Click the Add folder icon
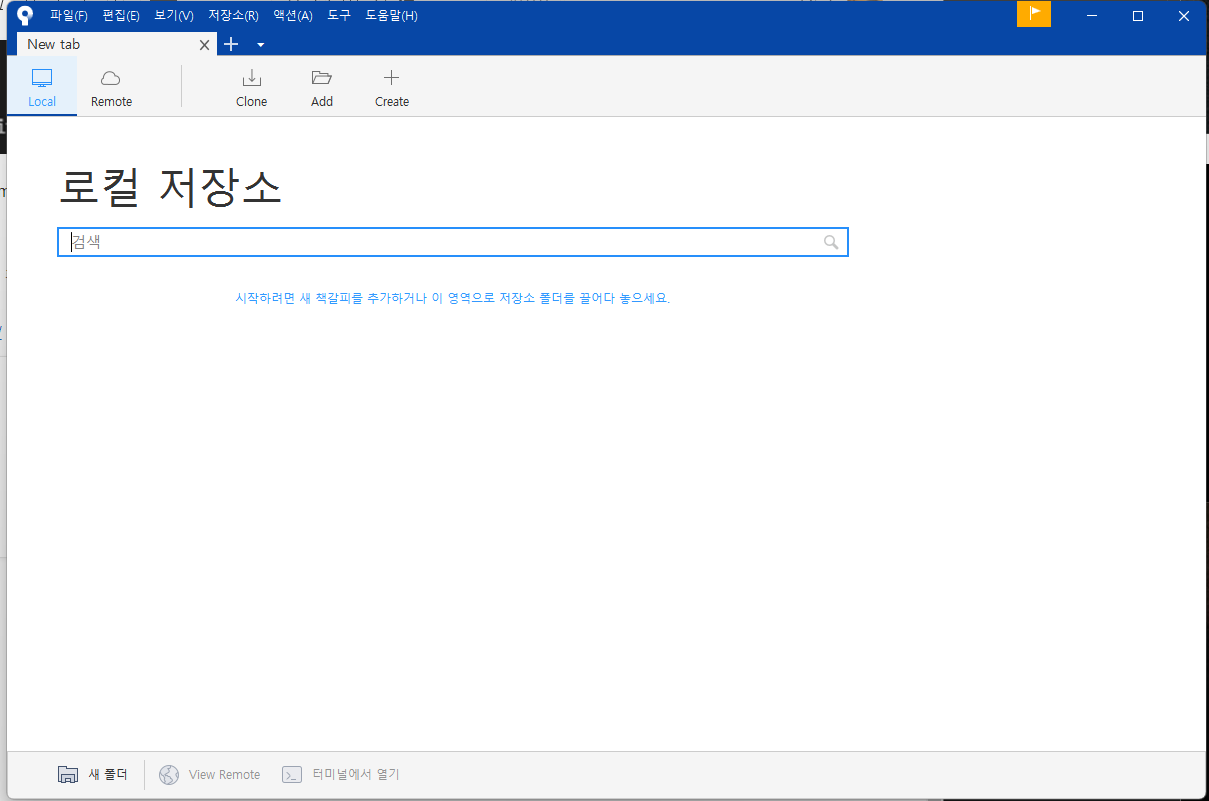The height and width of the screenshot is (801, 1209). pyautogui.click(x=321, y=78)
